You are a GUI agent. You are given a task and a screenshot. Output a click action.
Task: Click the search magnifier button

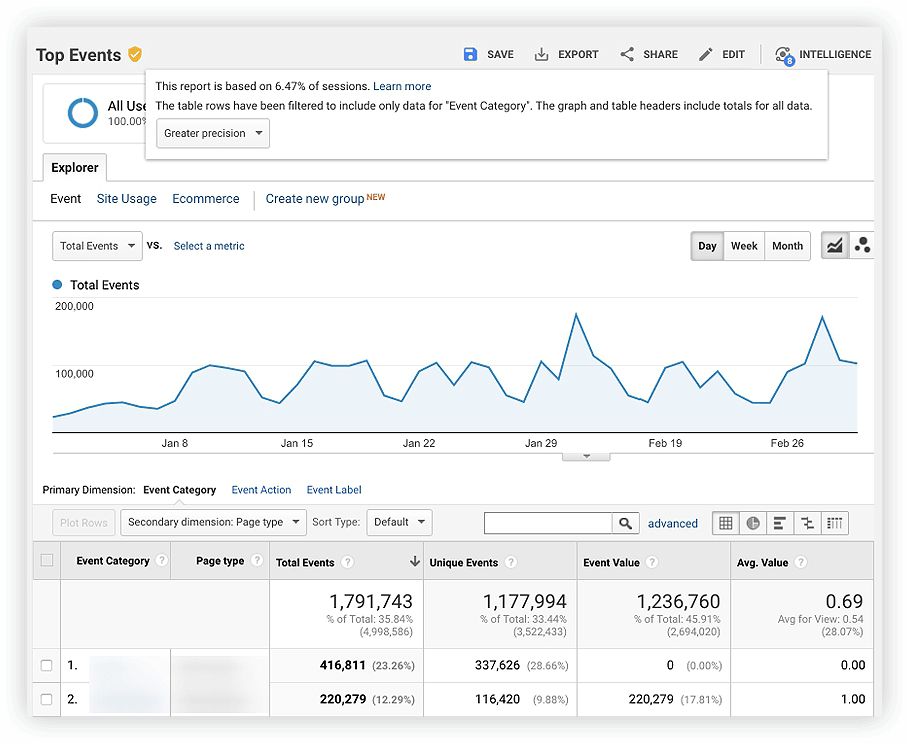(x=626, y=523)
